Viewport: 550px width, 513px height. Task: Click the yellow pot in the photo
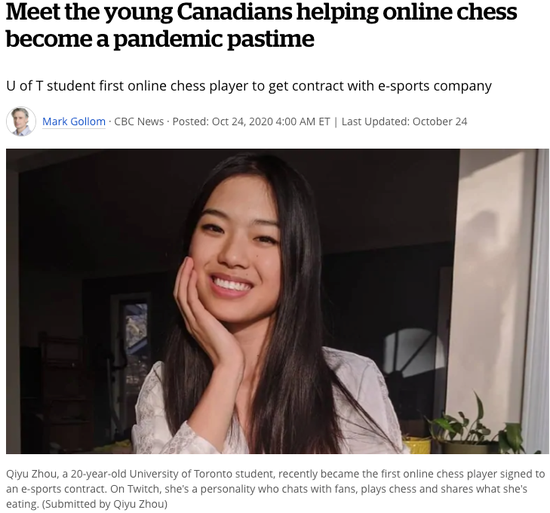[x=417, y=445]
